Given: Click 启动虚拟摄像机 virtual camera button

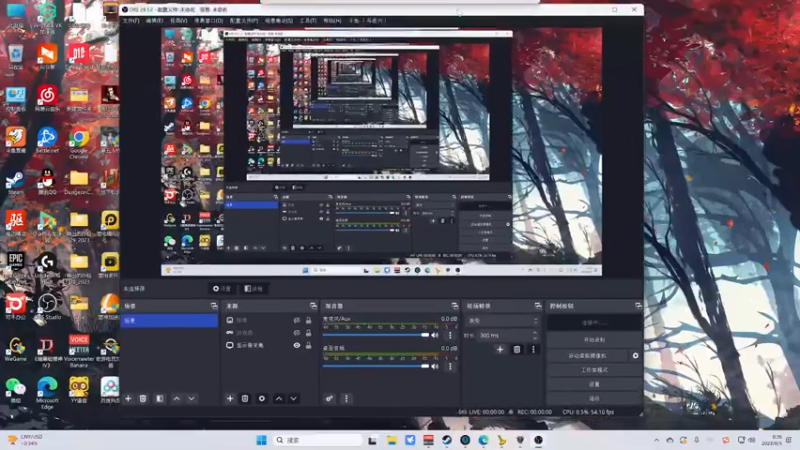Looking at the screenshot, I should pyautogui.click(x=588, y=356).
